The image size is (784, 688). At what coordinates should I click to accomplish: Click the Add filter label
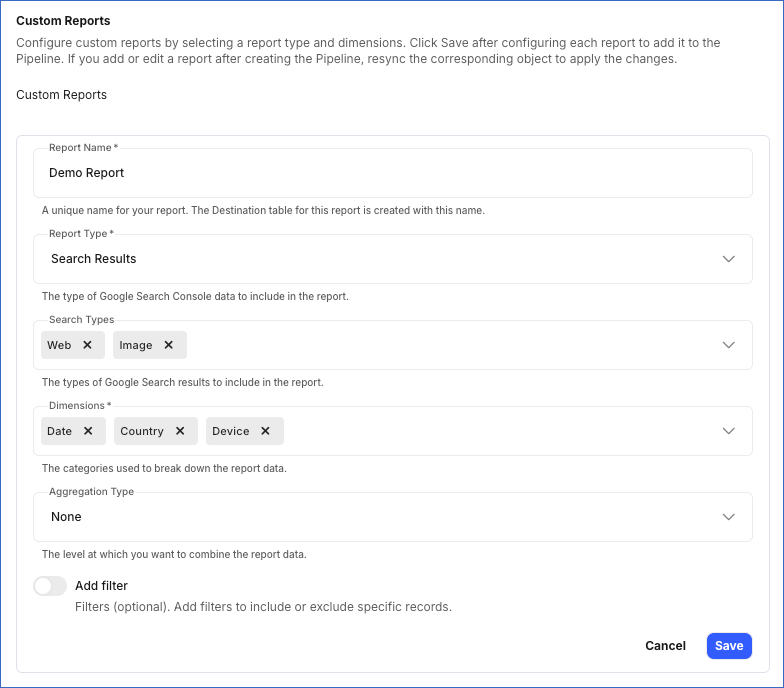click(102, 586)
